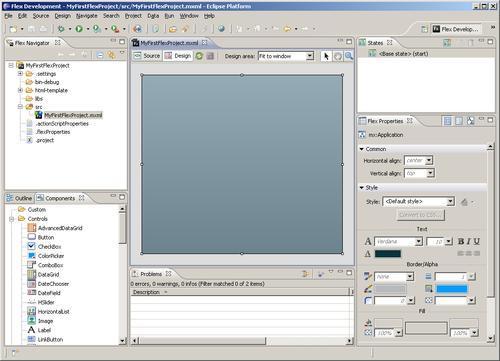Select MyFirstFlexProject.mxml in navigator

tap(73, 115)
